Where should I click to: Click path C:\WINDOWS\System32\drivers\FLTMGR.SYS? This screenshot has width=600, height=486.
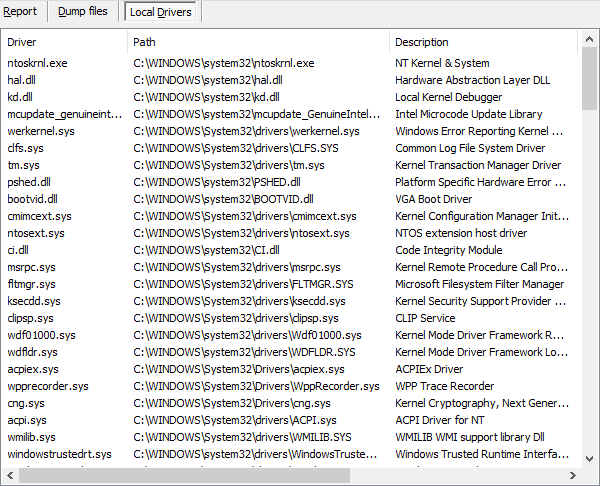[243, 284]
